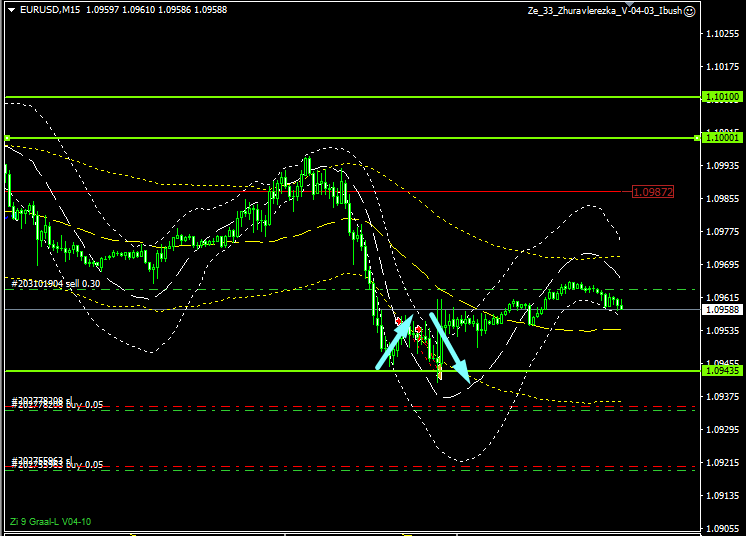Select the 1.10001 price label on the axis

(721, 138)
